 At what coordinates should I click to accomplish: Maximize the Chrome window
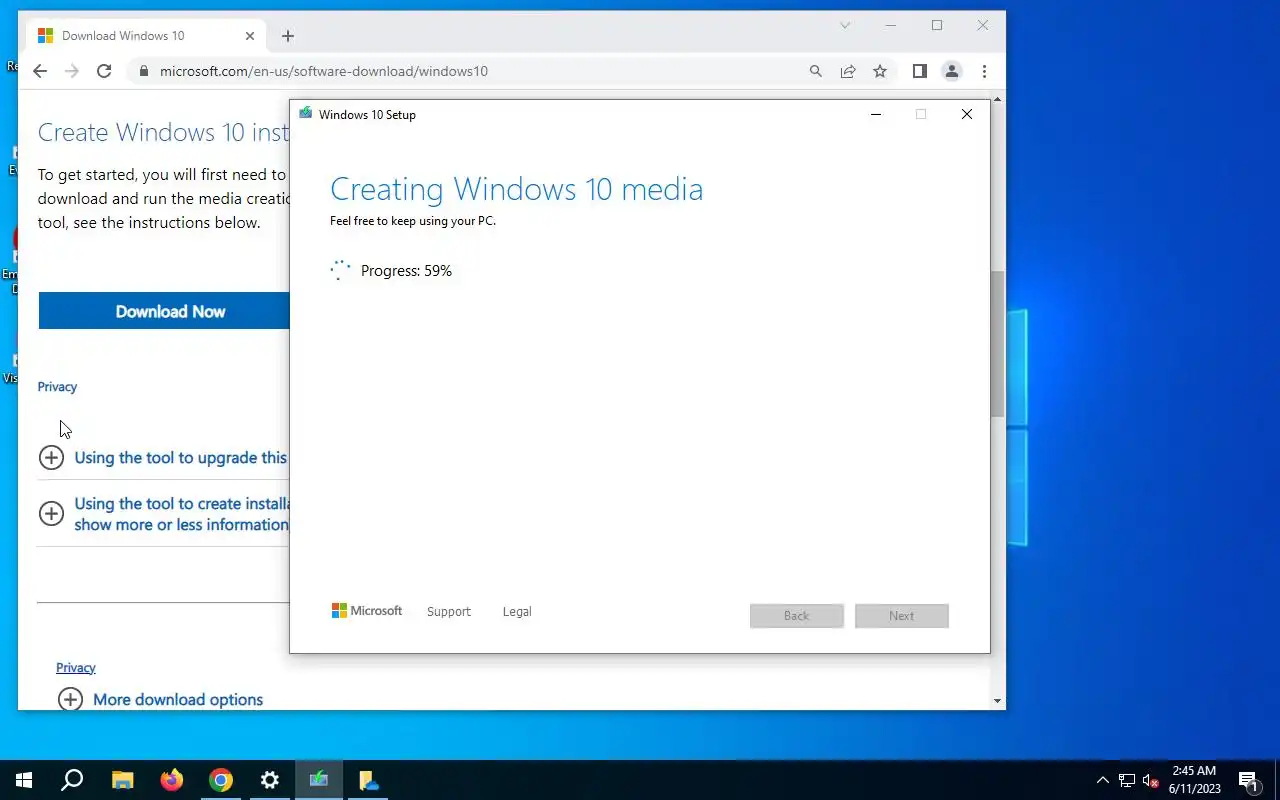[937, 25]
